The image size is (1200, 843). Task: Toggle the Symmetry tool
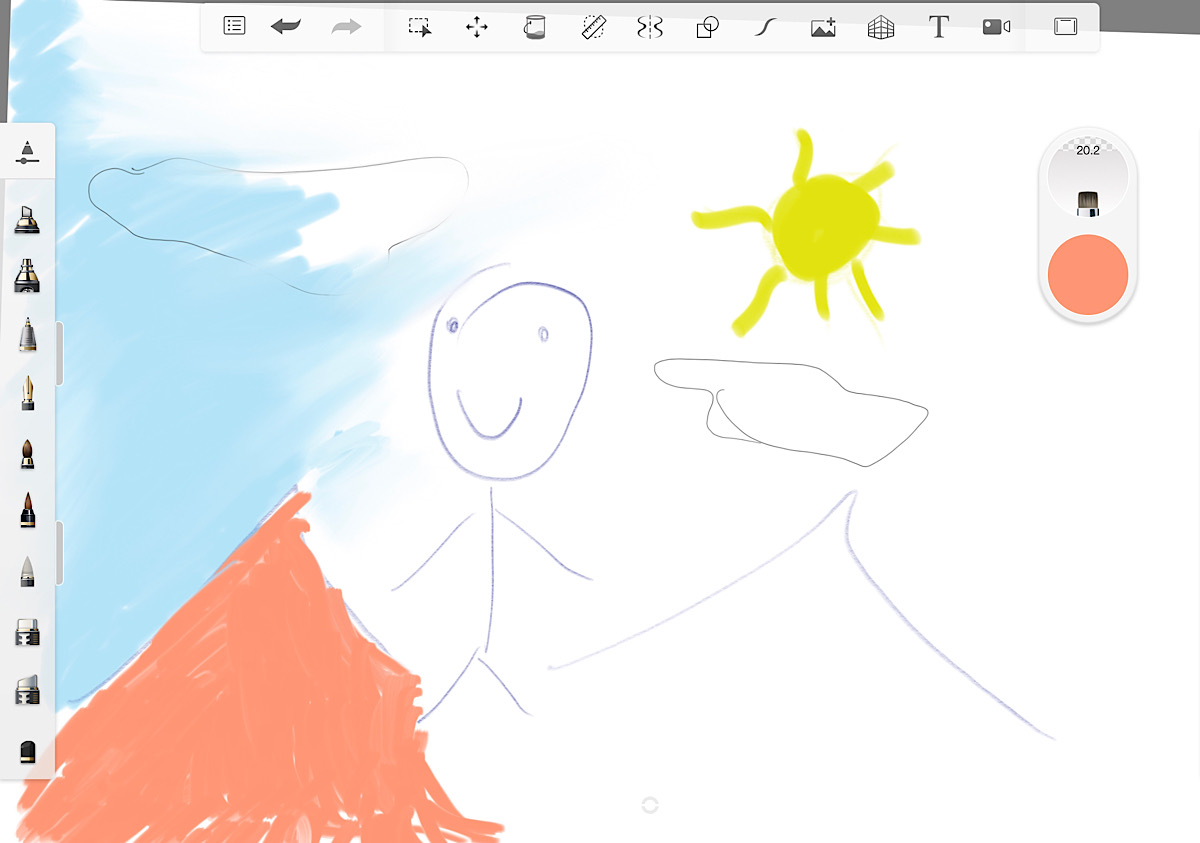point(650,27)
